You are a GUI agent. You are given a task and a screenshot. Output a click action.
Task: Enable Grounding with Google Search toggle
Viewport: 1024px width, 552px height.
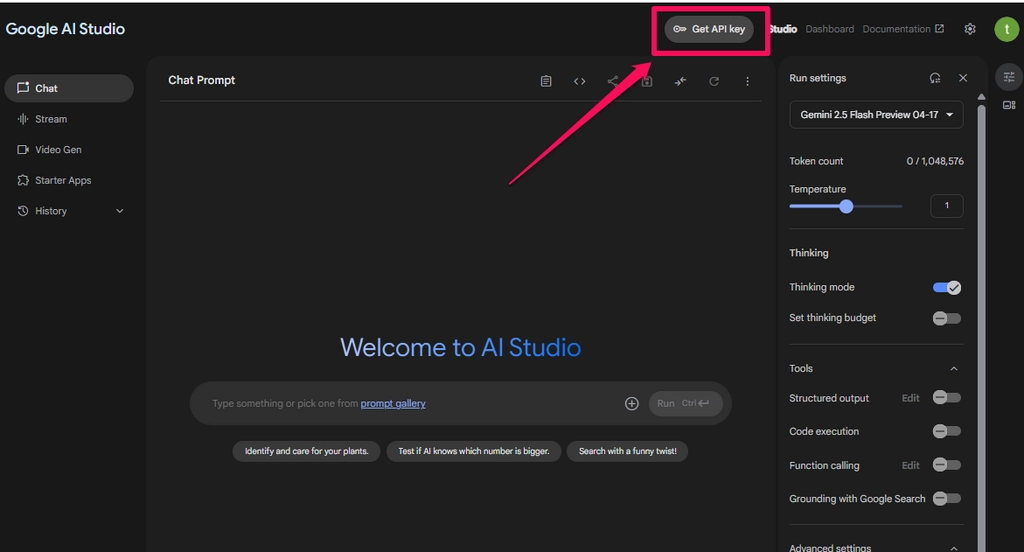click(946, 498)
